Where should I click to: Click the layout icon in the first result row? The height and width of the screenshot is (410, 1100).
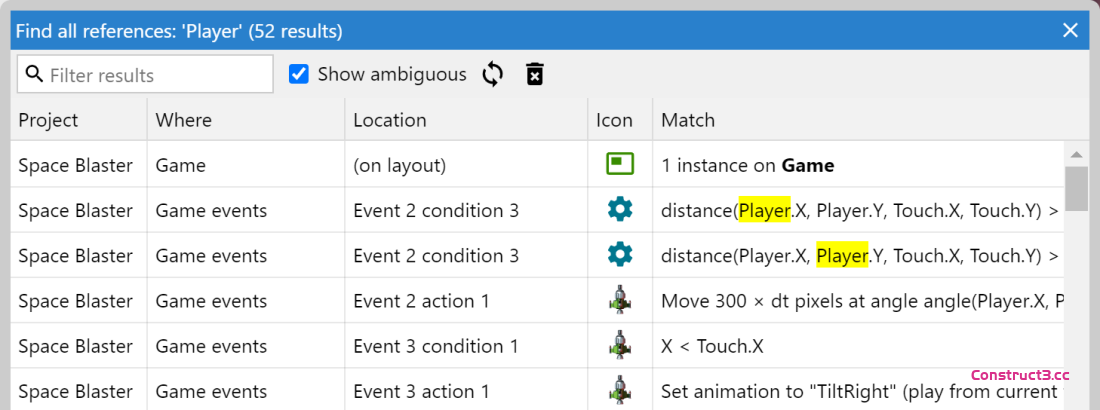tap(620, 165)
